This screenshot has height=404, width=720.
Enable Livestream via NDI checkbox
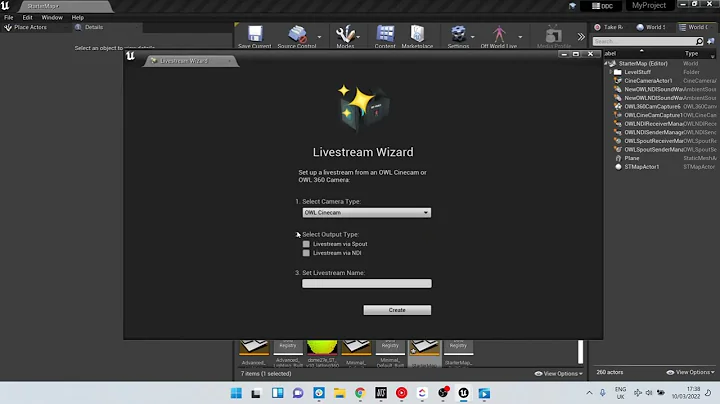point(306,253)
